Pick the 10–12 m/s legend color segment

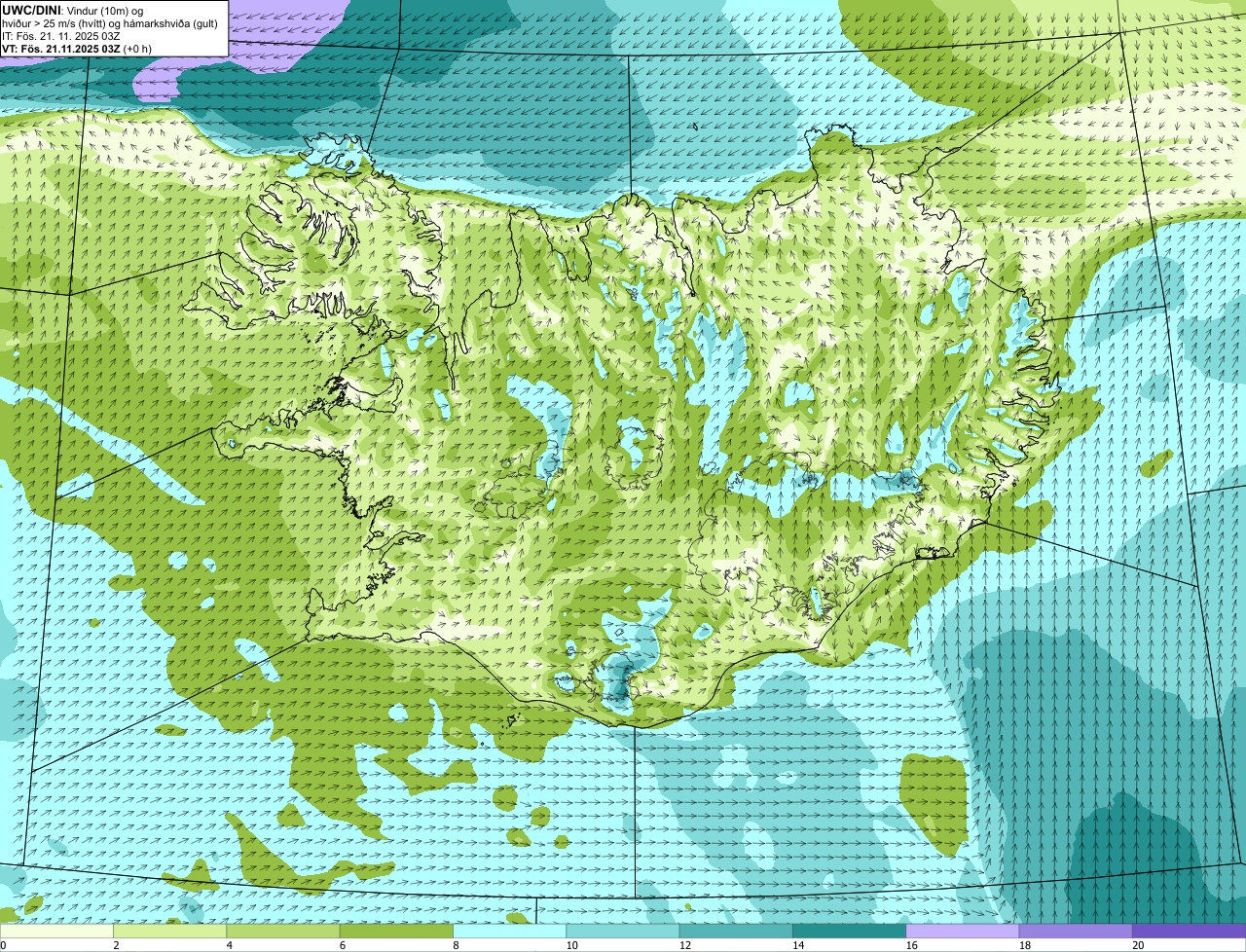pyautogui.click(x=623, y=932)
